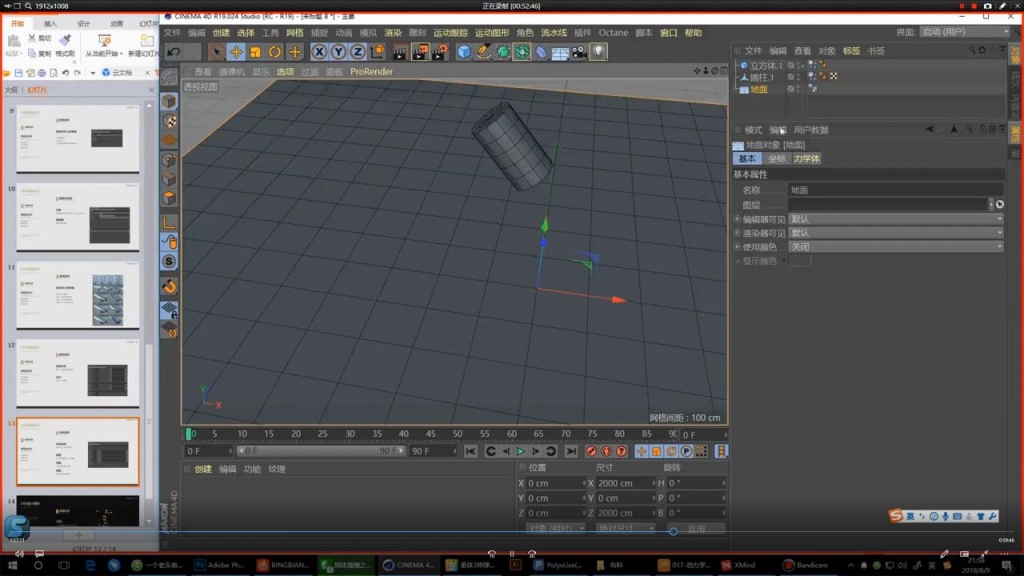
Task: Toggle the X axis lock
Action: tap(317, 50)
